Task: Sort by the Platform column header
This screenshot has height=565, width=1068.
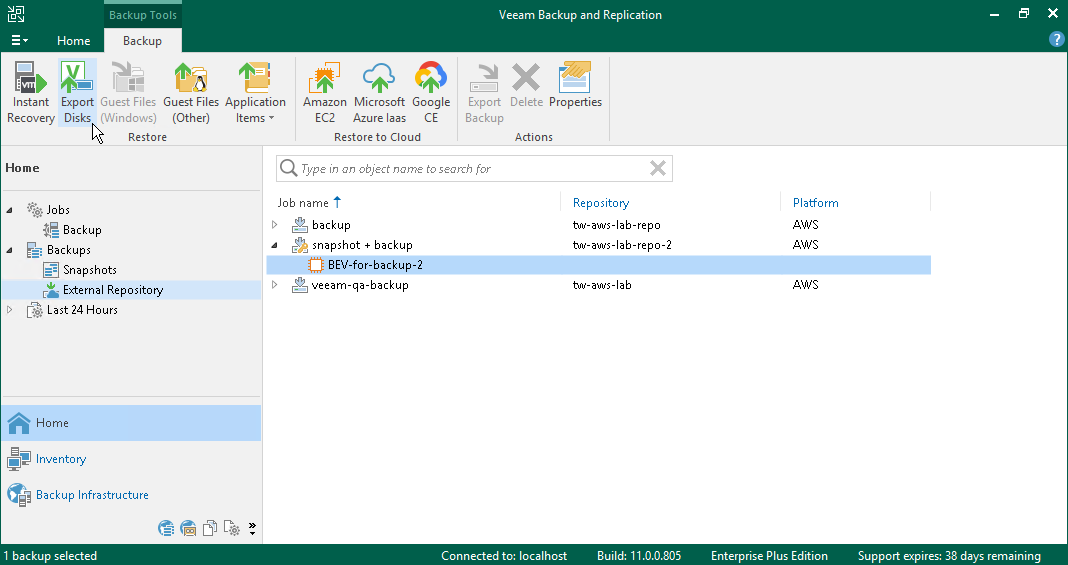Action: [815, 203]
